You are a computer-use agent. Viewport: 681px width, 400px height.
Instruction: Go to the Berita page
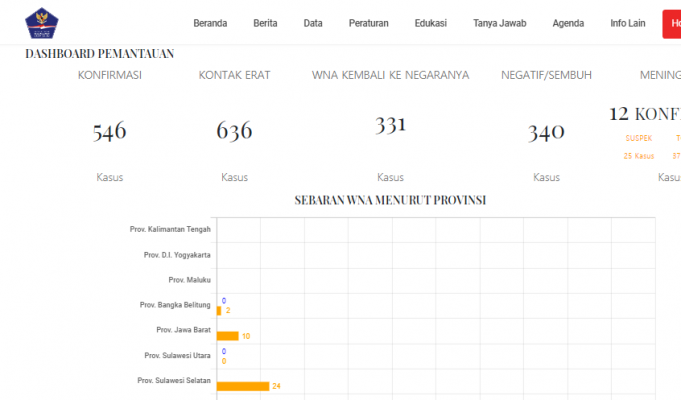pos(265,23)
